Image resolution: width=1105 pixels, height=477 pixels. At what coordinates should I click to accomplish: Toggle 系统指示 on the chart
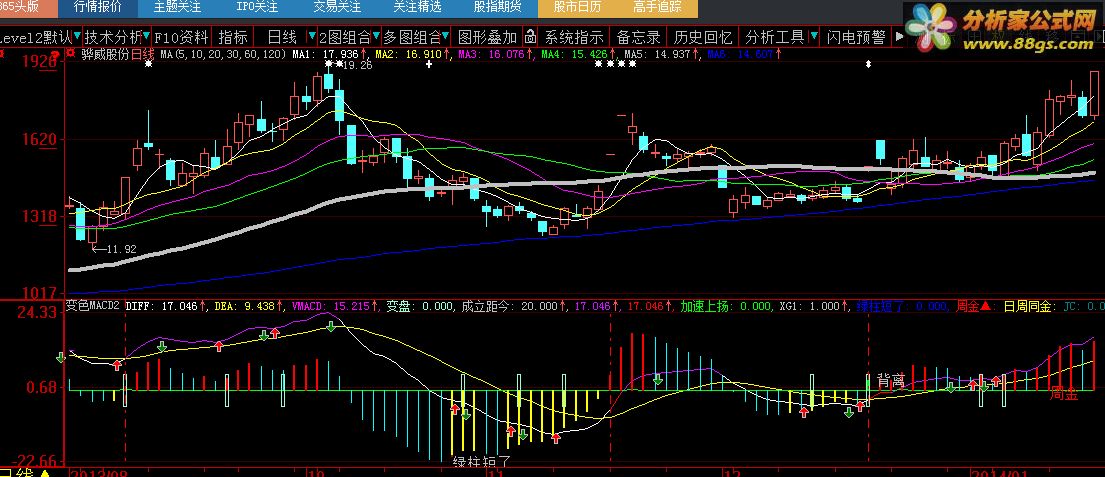tap(574, 37)
